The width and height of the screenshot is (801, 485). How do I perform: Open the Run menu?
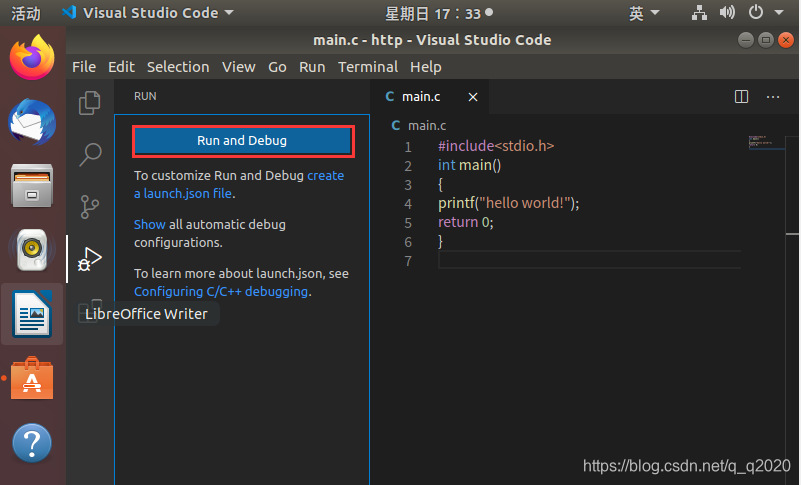point(312,67)
